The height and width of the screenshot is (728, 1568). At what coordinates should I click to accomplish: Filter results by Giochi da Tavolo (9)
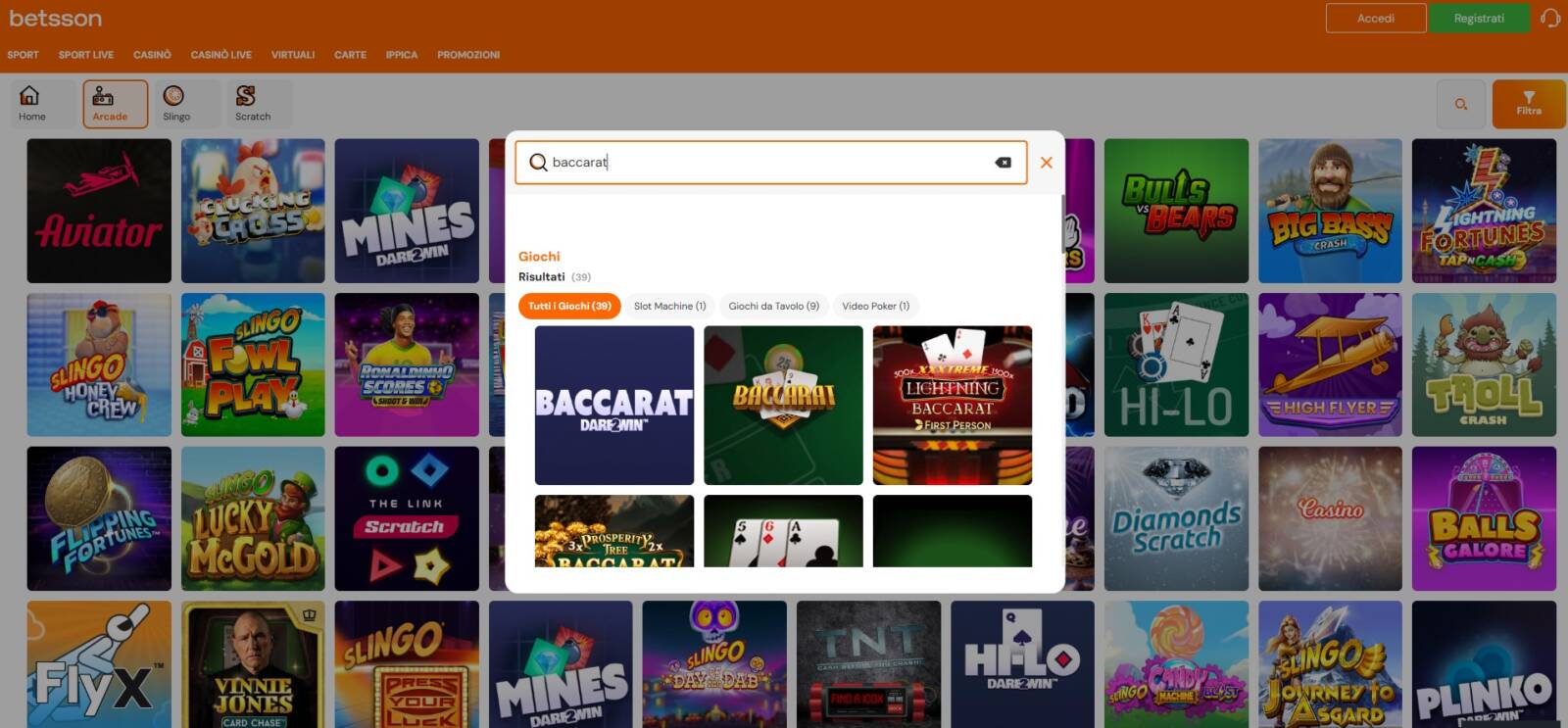[773, 307]
